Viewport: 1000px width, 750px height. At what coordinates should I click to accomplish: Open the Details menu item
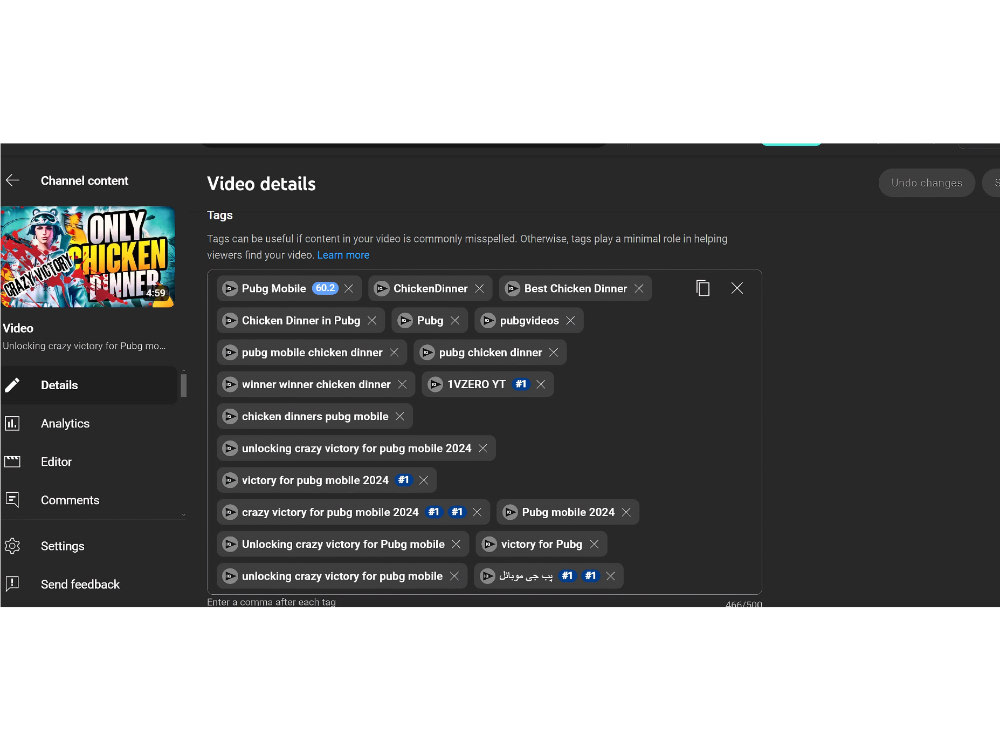point(89,385)
